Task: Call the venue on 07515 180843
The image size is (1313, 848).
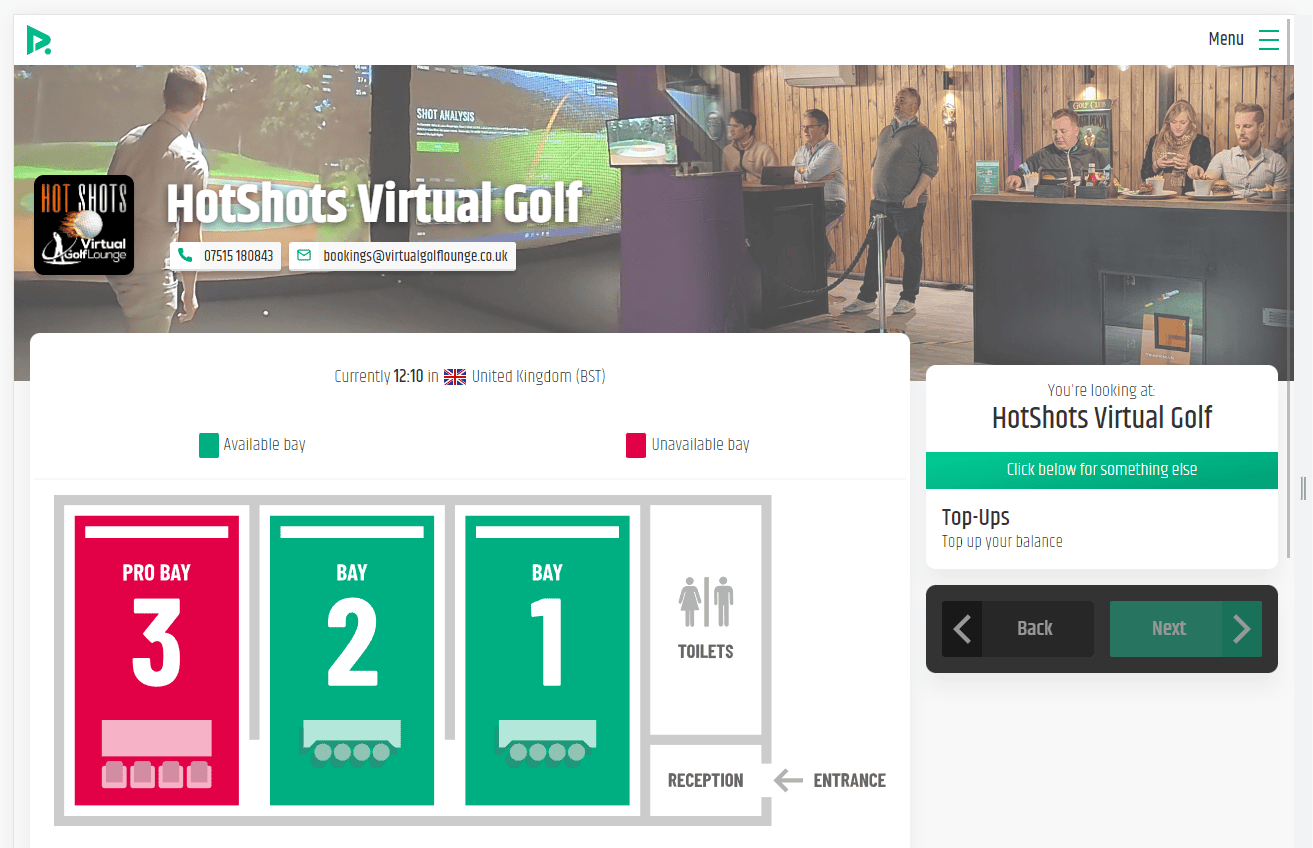Action: (x=226, y=256)
